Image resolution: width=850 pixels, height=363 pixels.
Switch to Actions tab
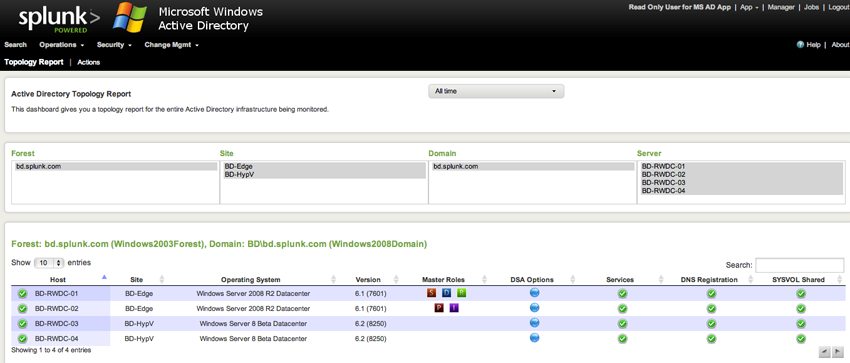click(88, 62)
